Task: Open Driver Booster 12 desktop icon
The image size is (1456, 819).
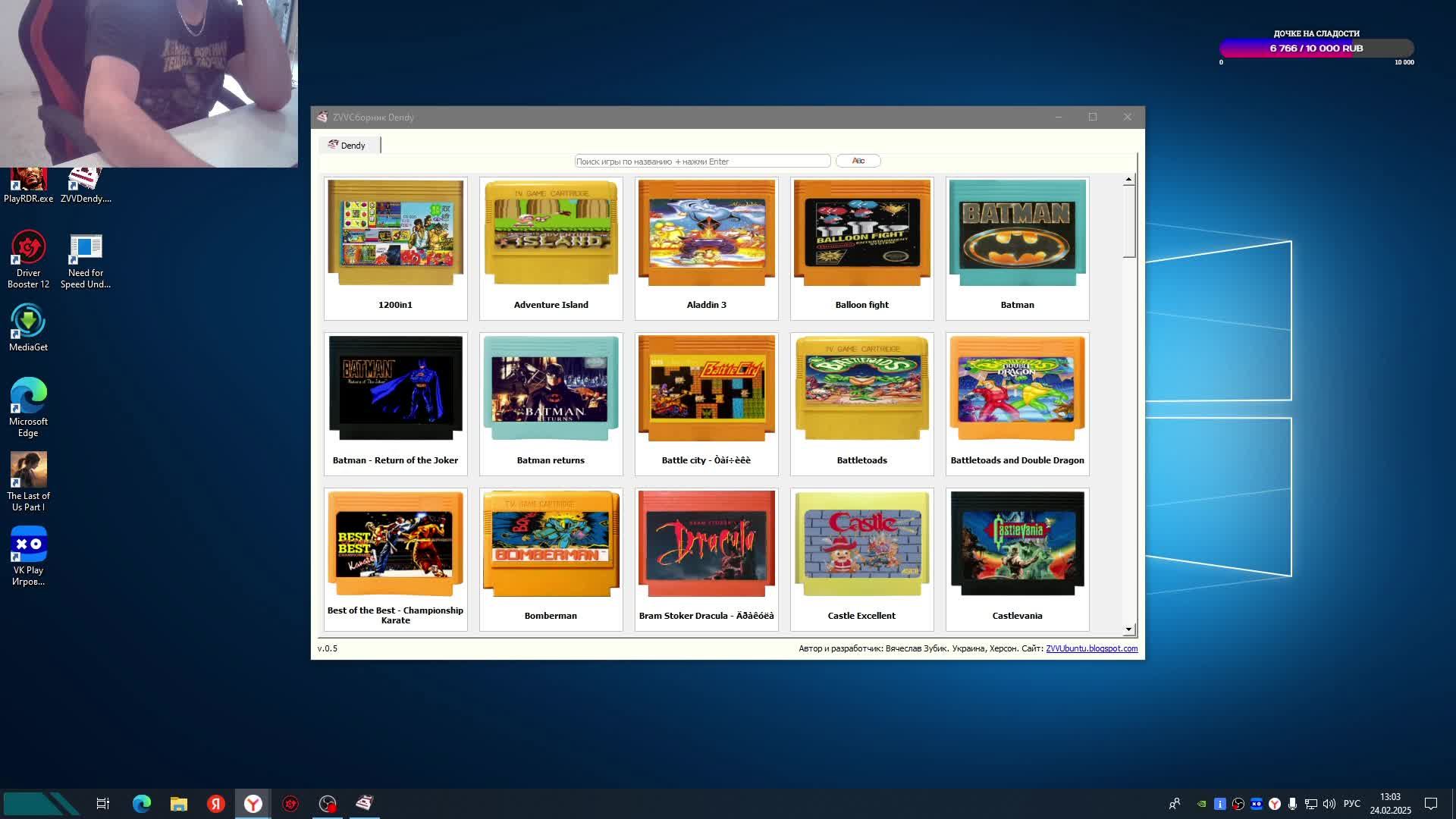Action: pyautogui.click(x=28, y=259)
